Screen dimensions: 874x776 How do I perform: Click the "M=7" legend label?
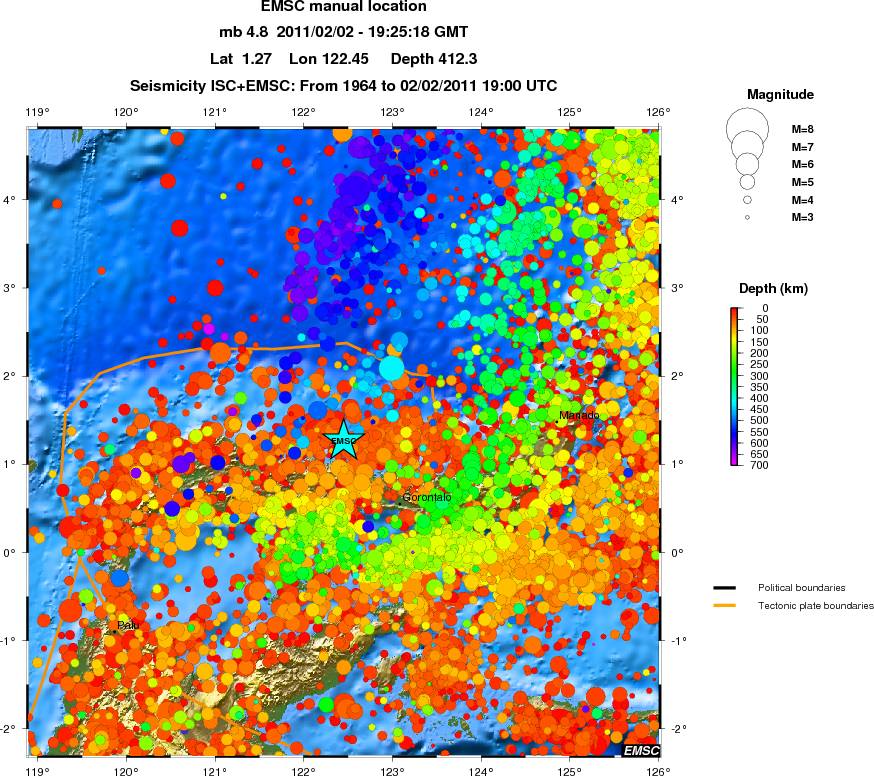pos(803,147)
